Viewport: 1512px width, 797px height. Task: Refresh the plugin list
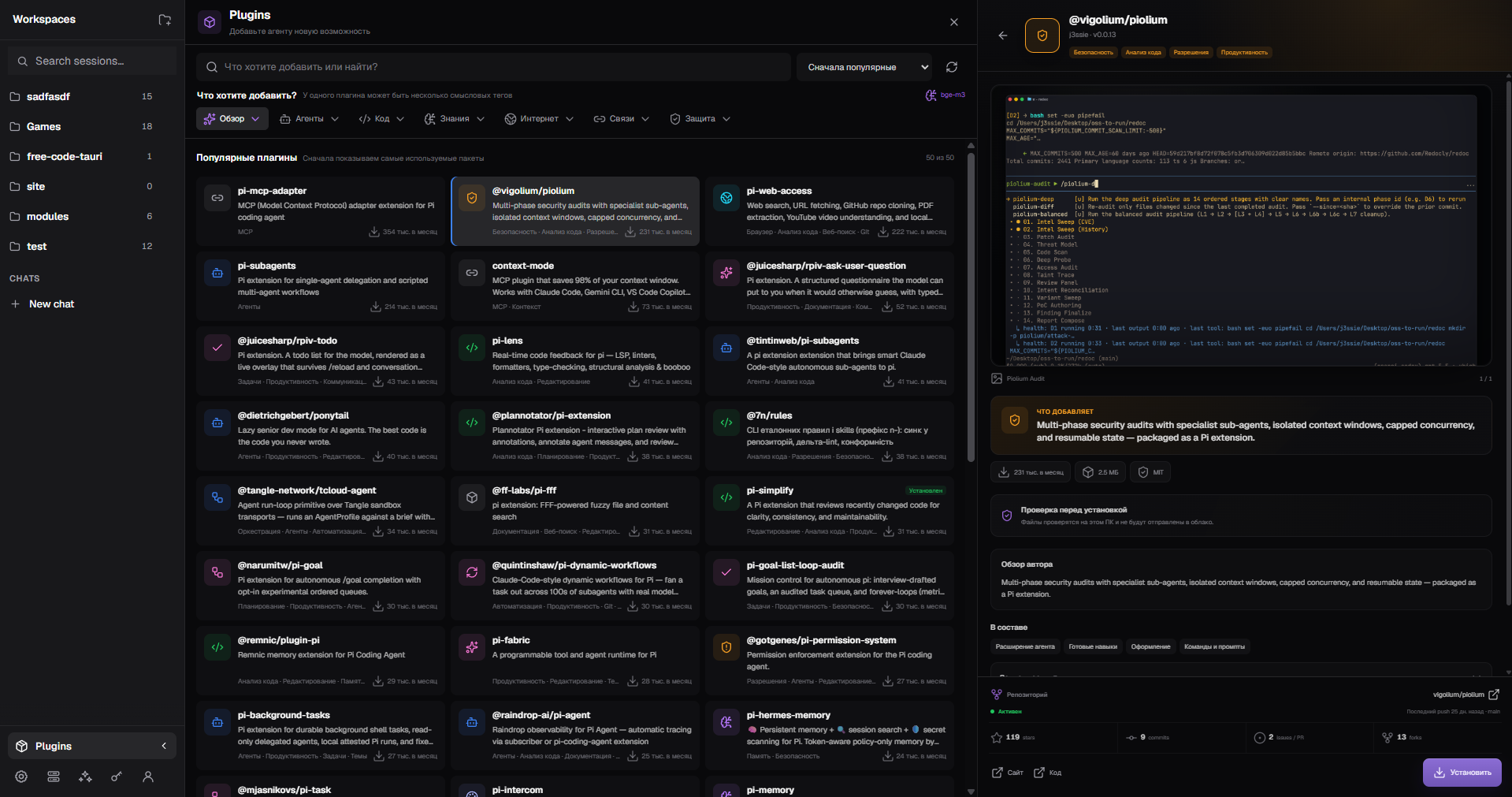click(952, 67)
